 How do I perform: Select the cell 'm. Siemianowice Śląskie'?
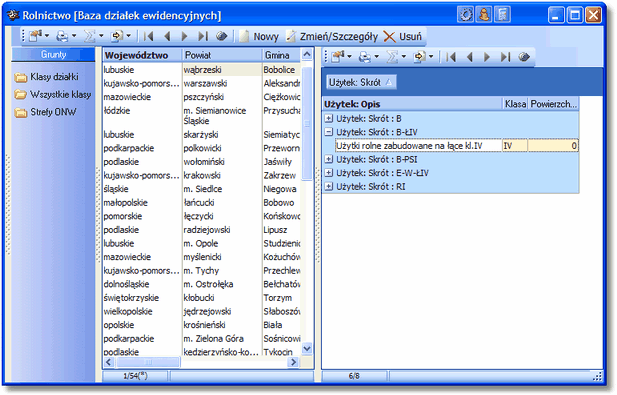tap(222, 116)
